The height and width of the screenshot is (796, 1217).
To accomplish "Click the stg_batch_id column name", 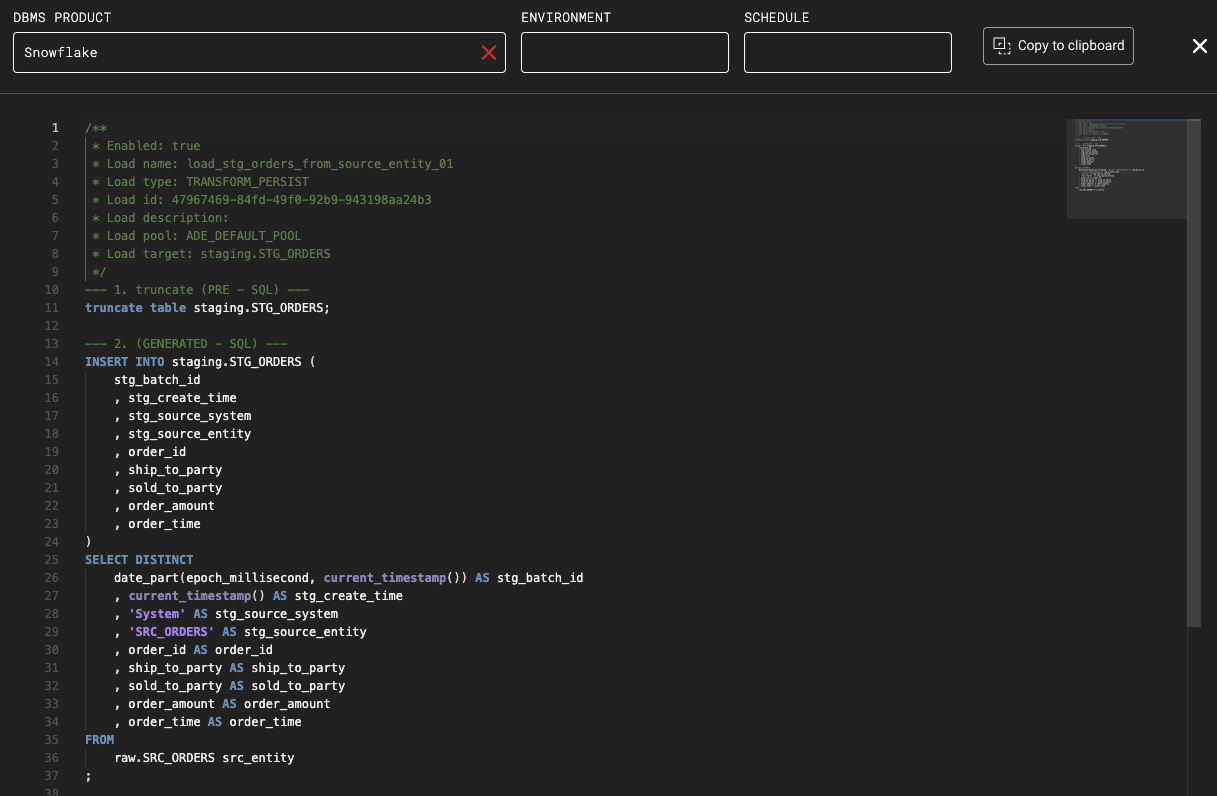I will pyautogui.click(x=156, y=379).
